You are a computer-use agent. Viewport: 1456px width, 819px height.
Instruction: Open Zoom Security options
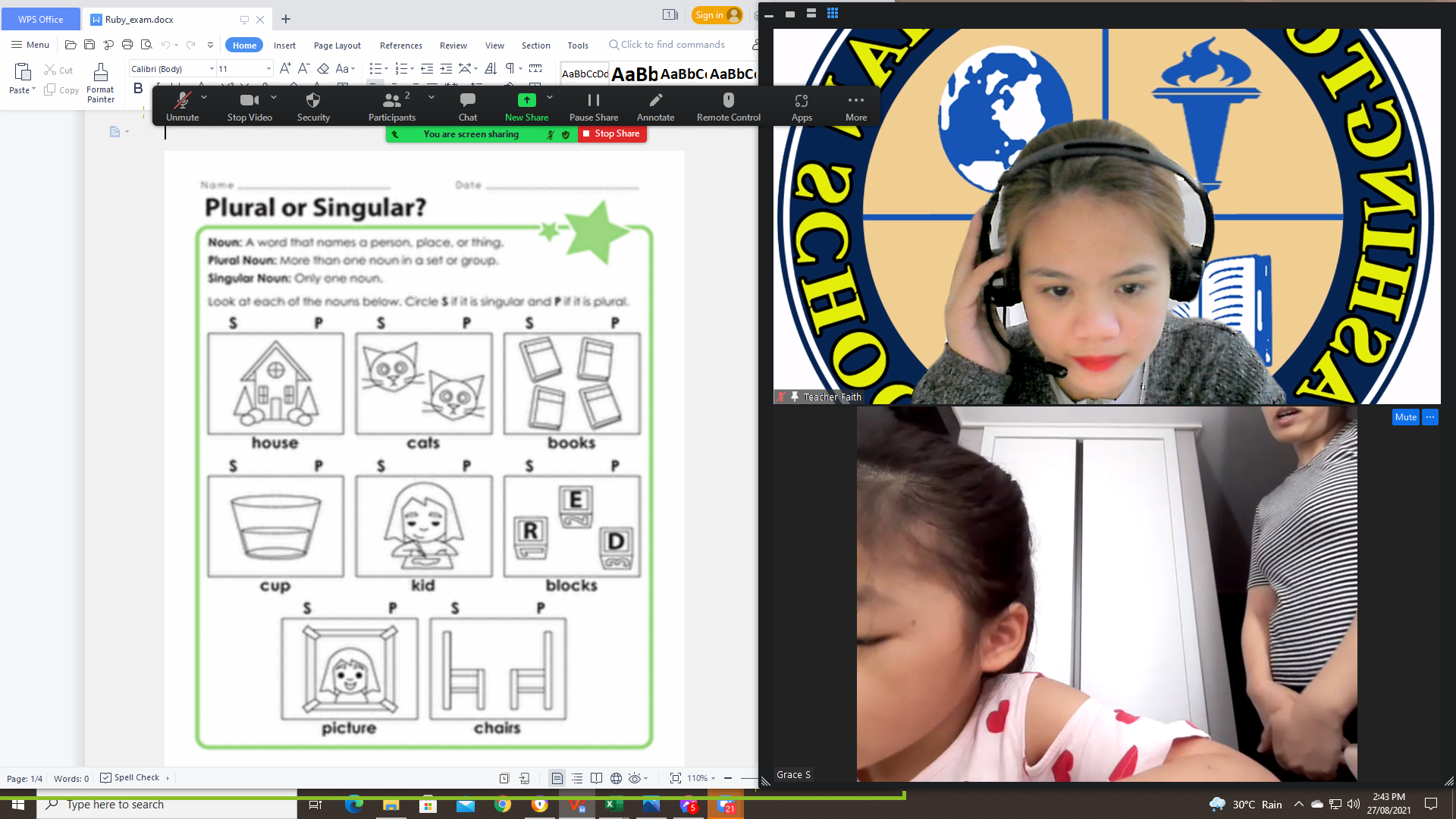point(313,107)
